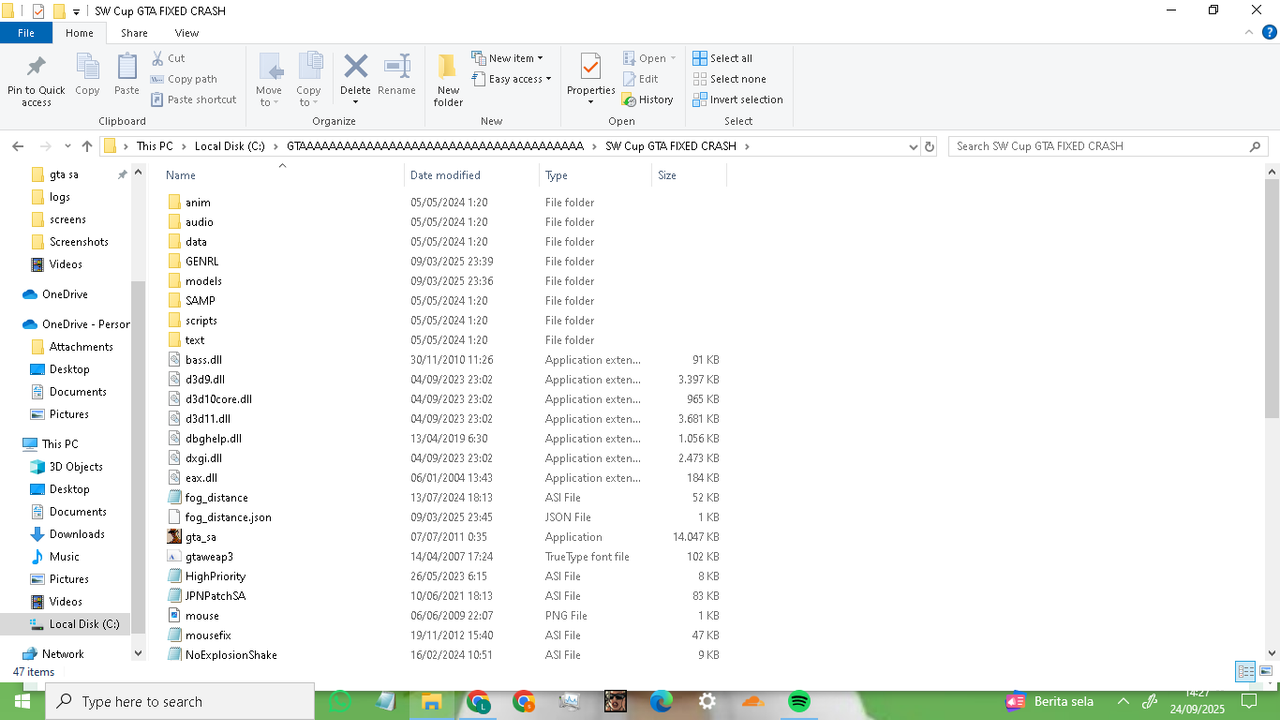This screenshot has width=1280, height=720.
Task: Click Paste shortcut command
Action: 194,100
